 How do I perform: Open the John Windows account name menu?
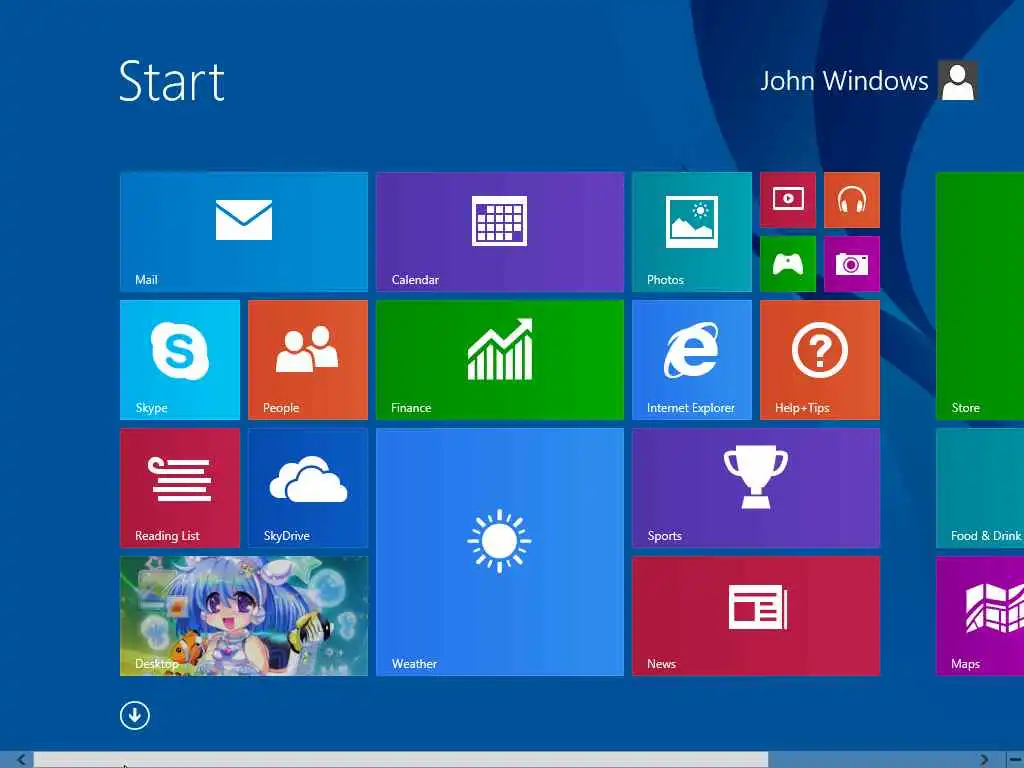pos(844,81)
